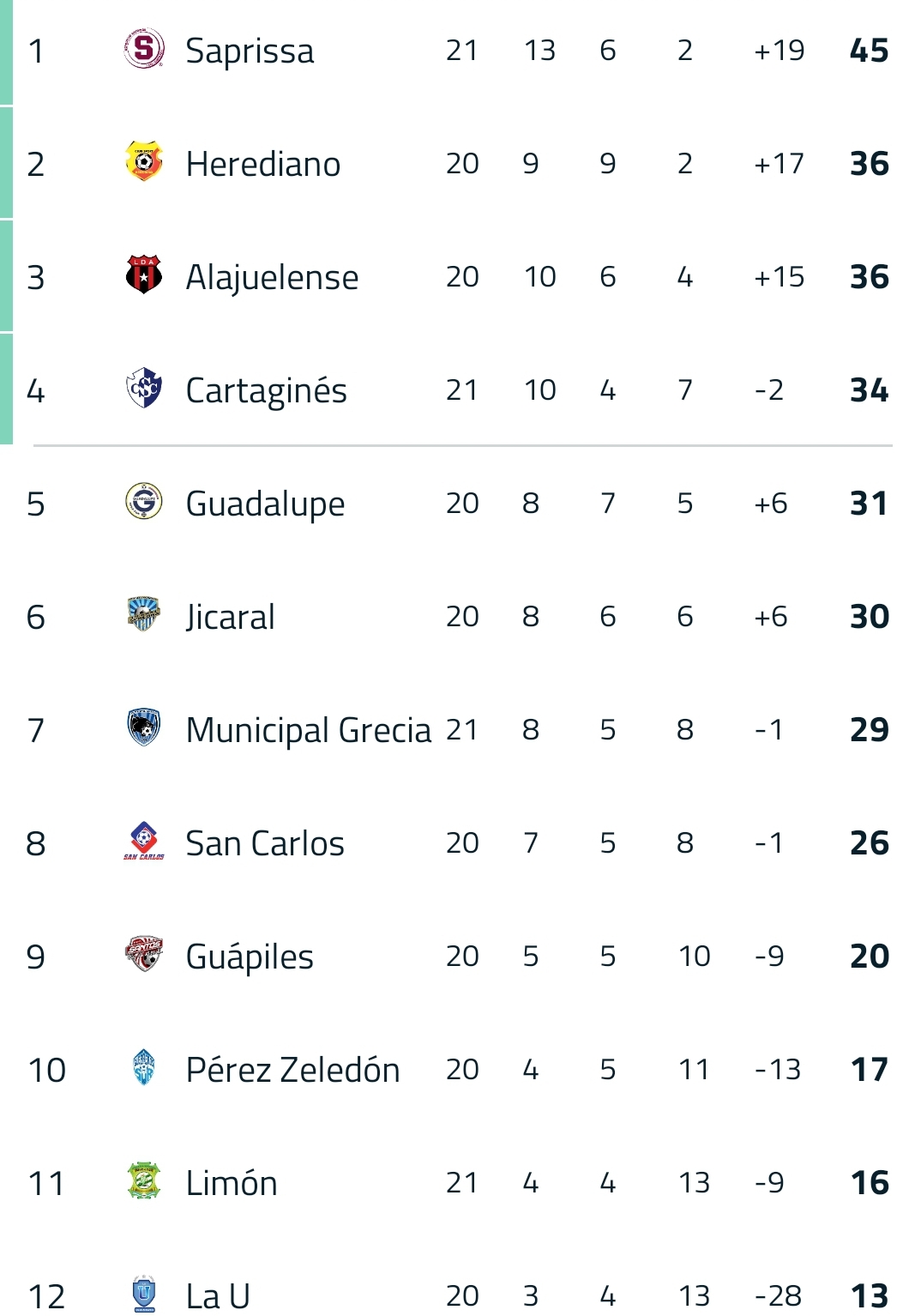
Task: Select the Municipal Grecia name
Action: [309, 731]
